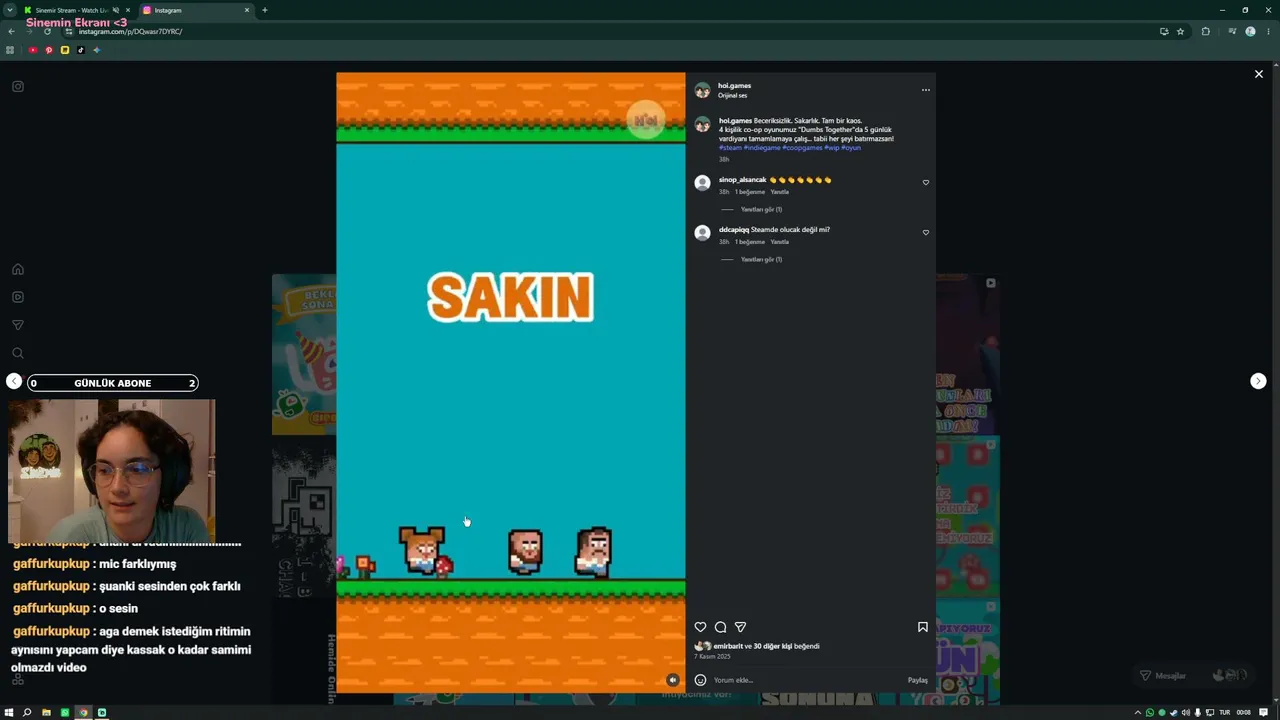Open the apps grid in bookmarks bar
The image size is (1280, 720).
point(10,50)
